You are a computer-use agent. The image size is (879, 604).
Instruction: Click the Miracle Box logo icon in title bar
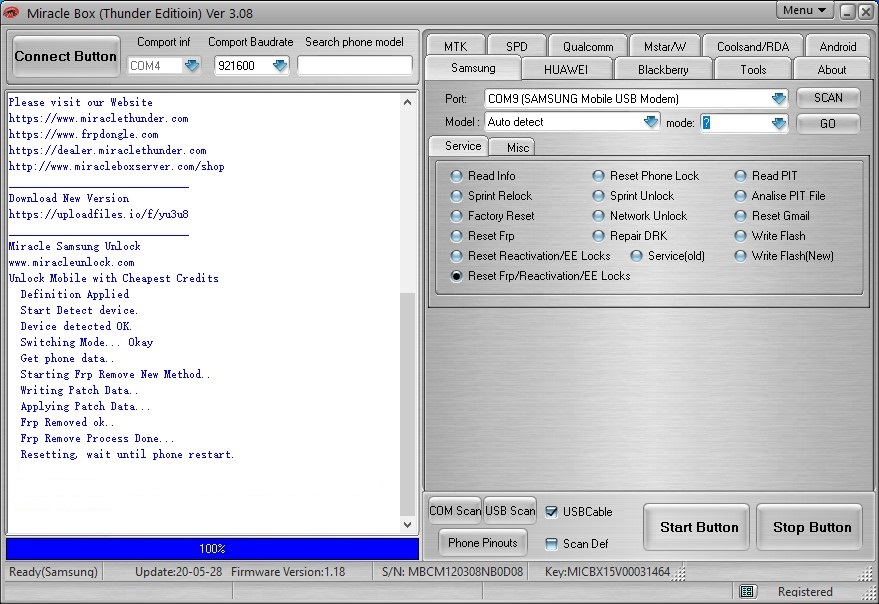pyautogui.click(x=10, y=12)
